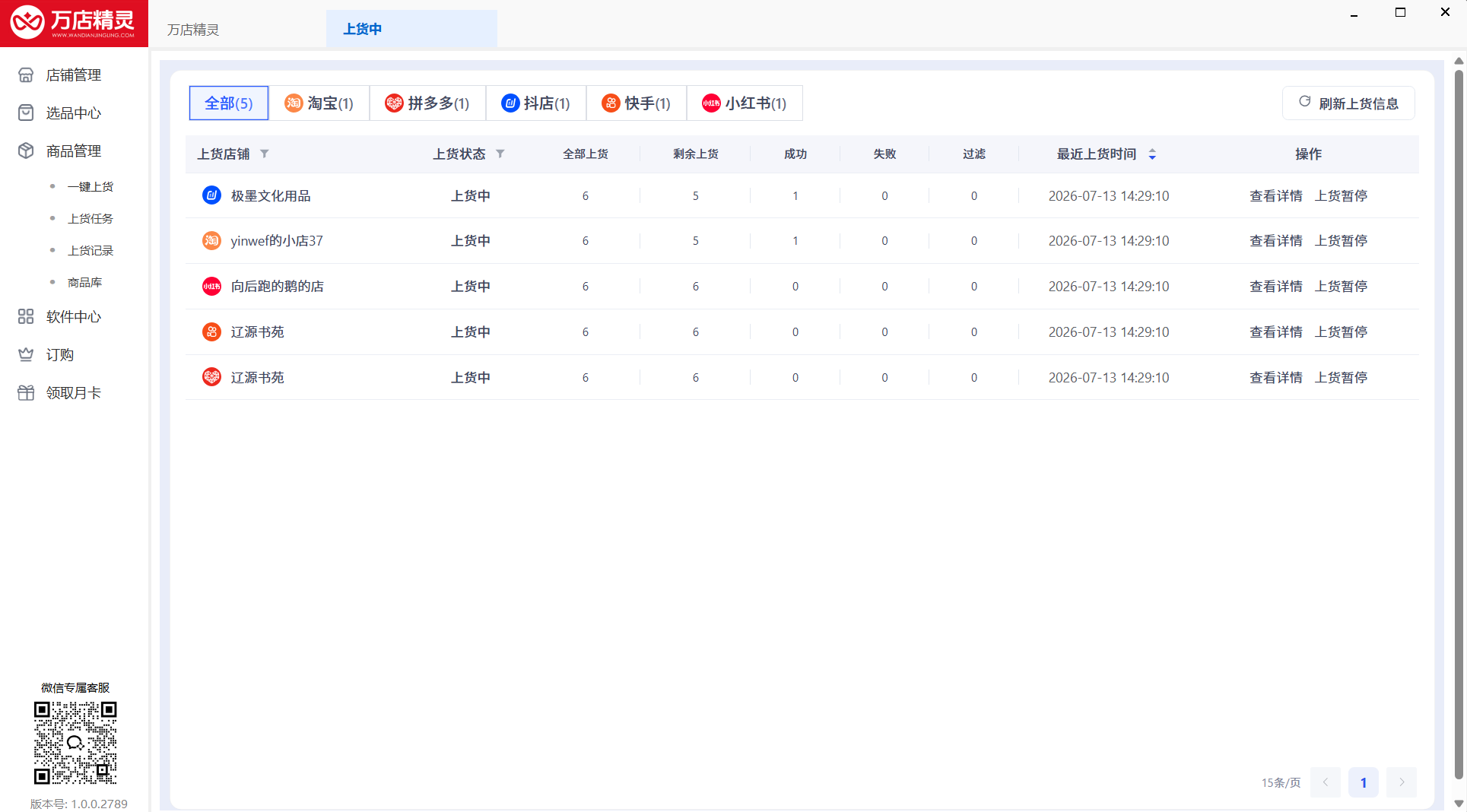The height and width of the screenshot is (812, 1467).
Task: Click the 领取月卡 gift icon
Action: 26,392
